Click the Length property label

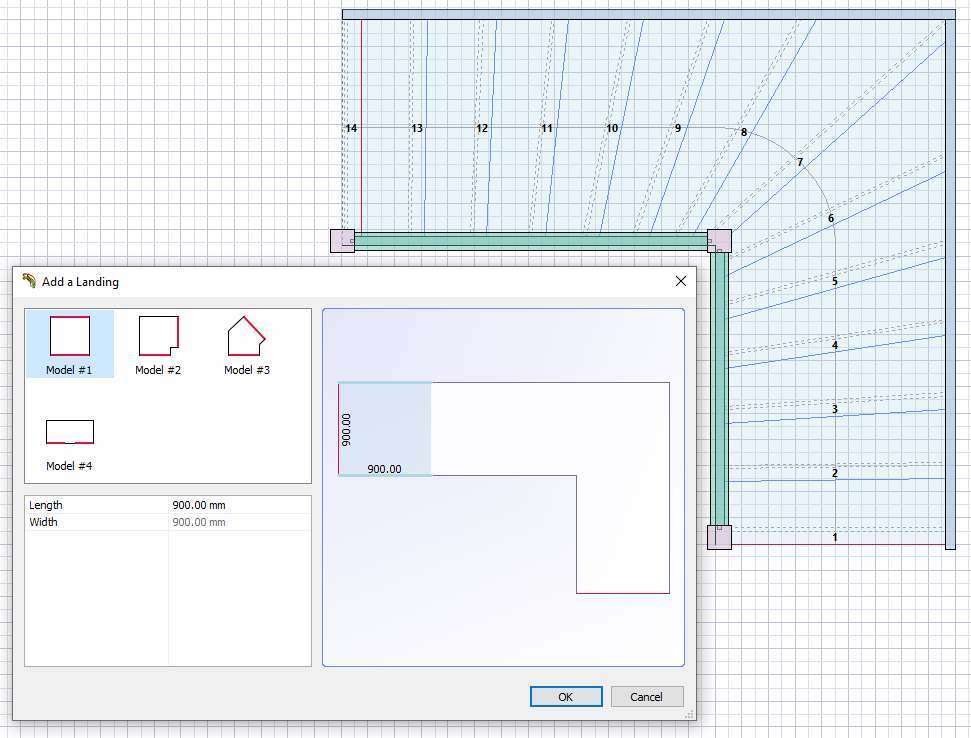[x=46, y=505]
